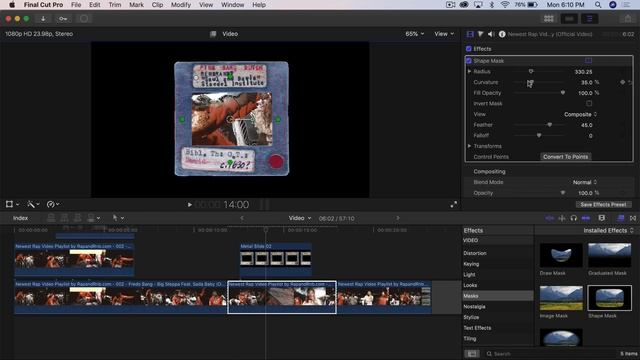Screen dimensions: 640x360
Task: Open the Transitions browser icon
Action: [x=633, y=218]
